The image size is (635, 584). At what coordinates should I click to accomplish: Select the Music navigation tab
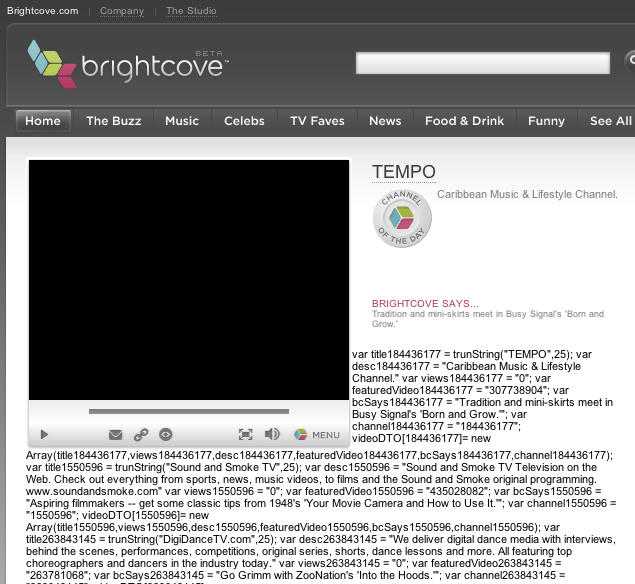tap(182, 121)
